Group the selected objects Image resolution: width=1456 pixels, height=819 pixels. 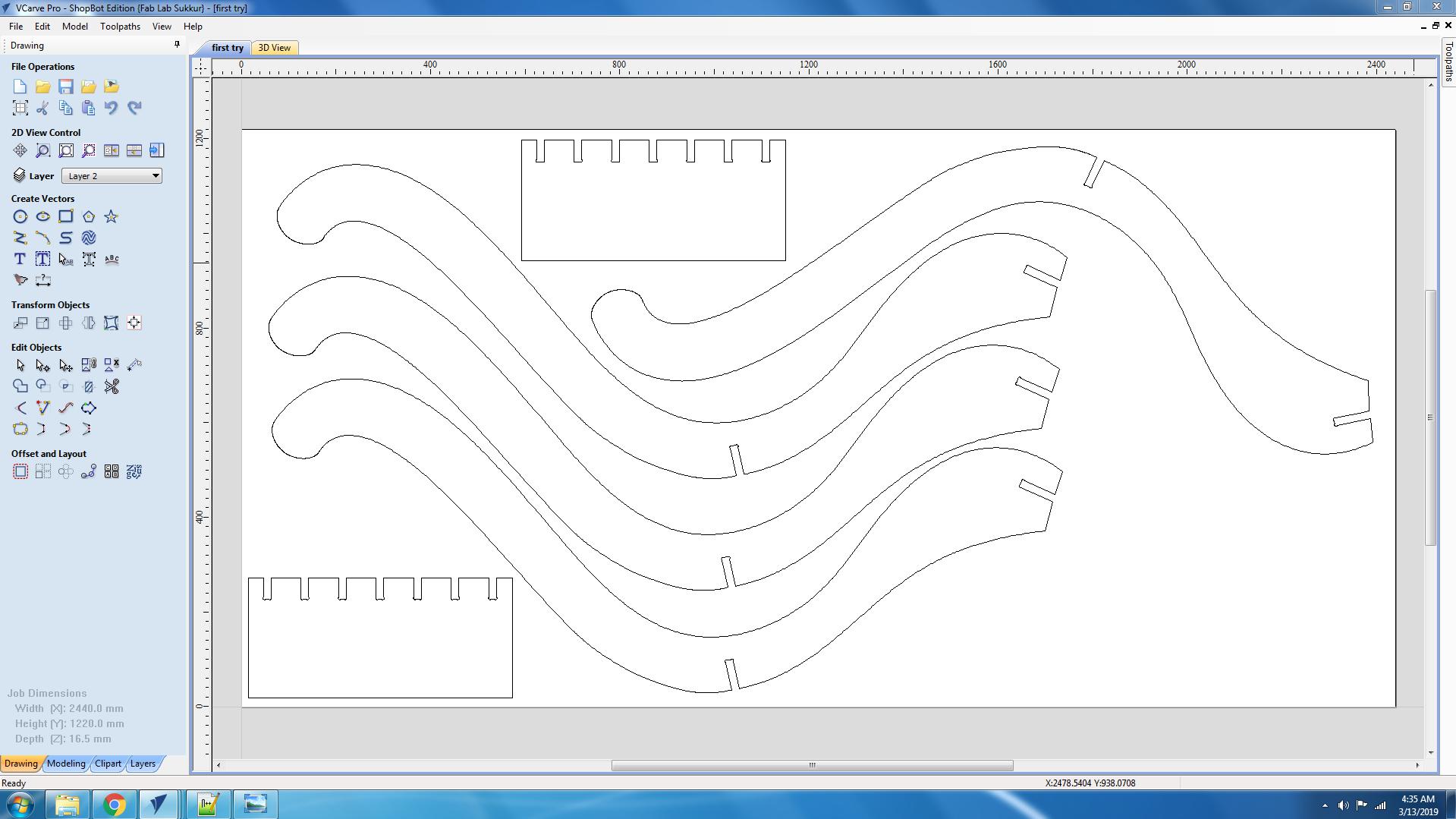tap(89, 366)
